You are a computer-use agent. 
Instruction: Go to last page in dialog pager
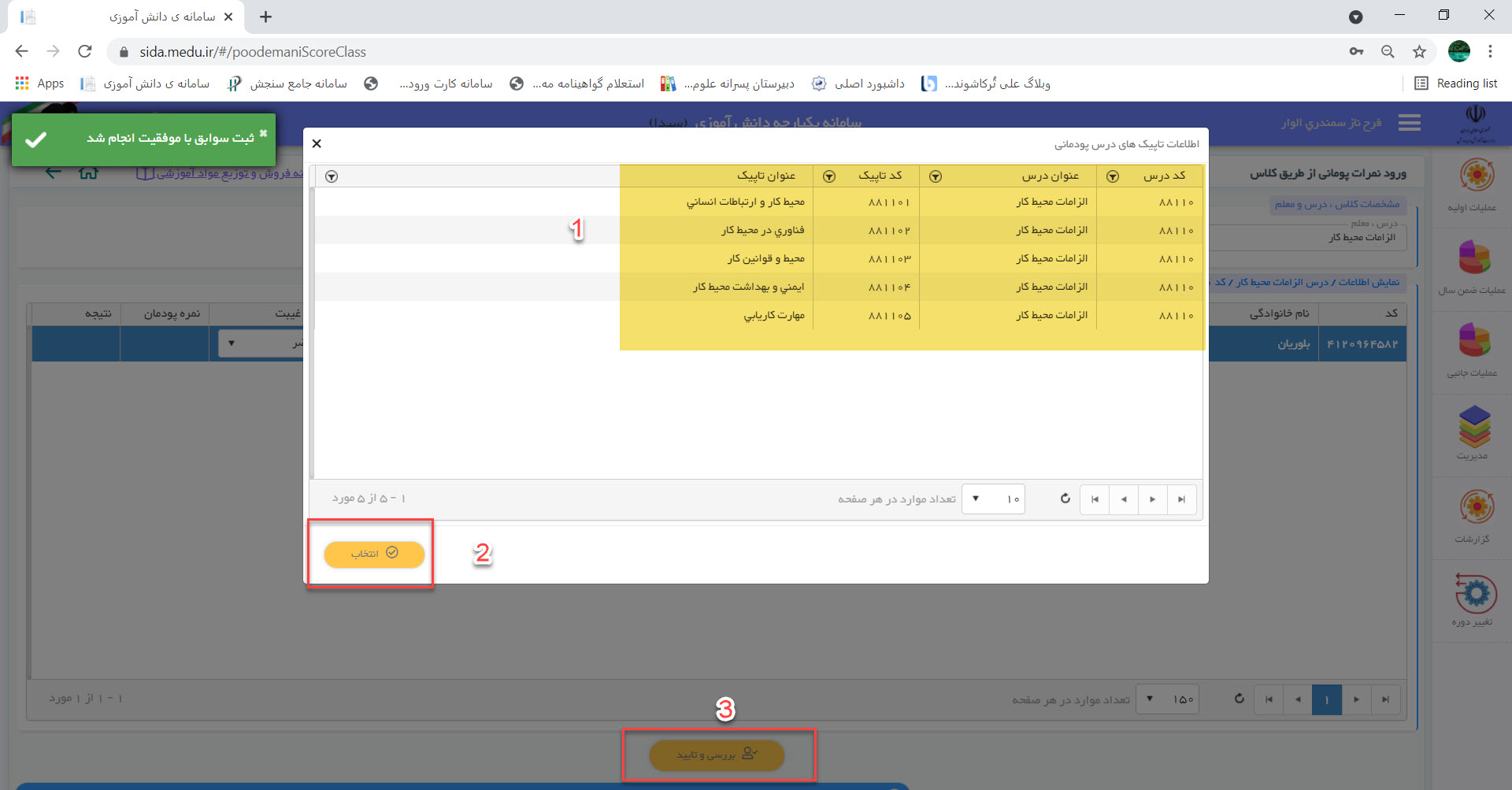(x=1181, y=499)
